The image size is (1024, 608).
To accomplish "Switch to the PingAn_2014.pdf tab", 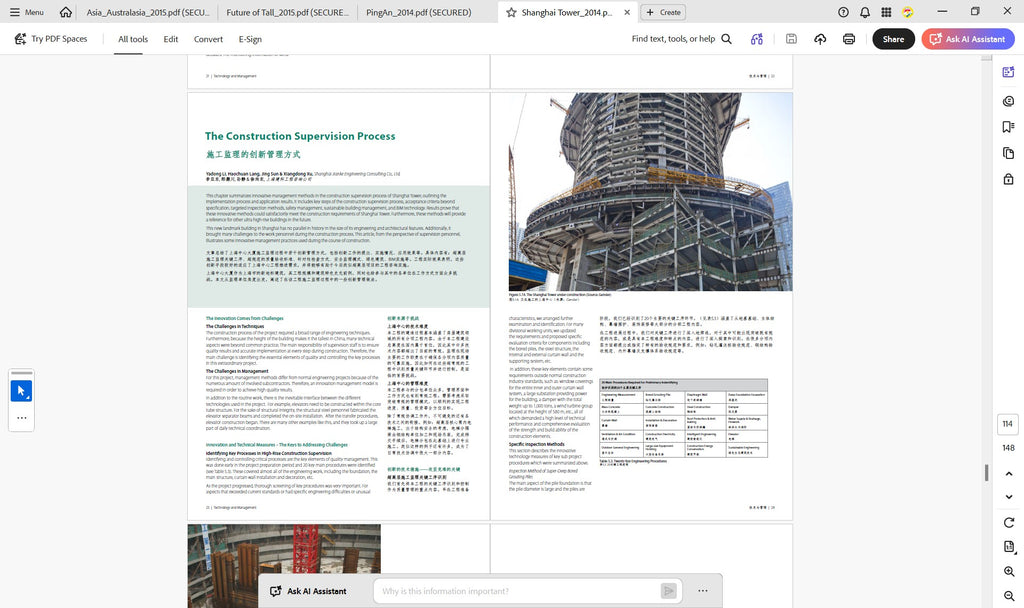I will 419,12.
